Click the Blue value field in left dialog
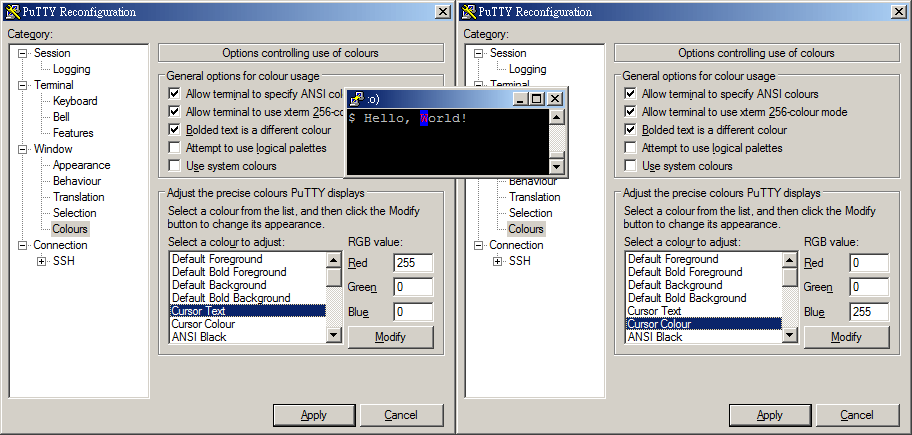The width and height of the screenshot is (912, 435). (413, 312)
